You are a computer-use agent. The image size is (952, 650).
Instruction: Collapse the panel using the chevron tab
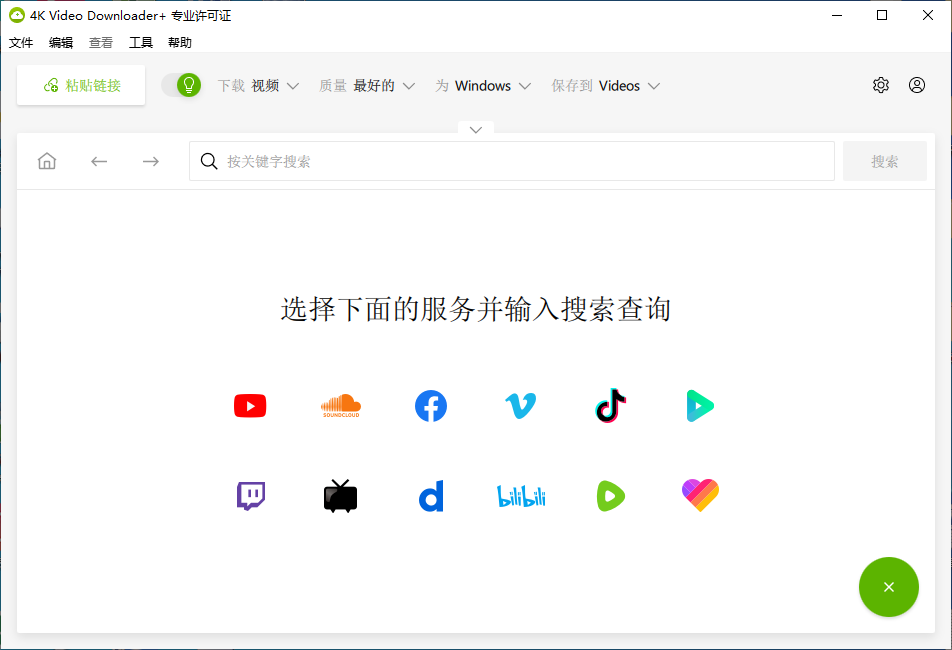(x=476, y=129)
